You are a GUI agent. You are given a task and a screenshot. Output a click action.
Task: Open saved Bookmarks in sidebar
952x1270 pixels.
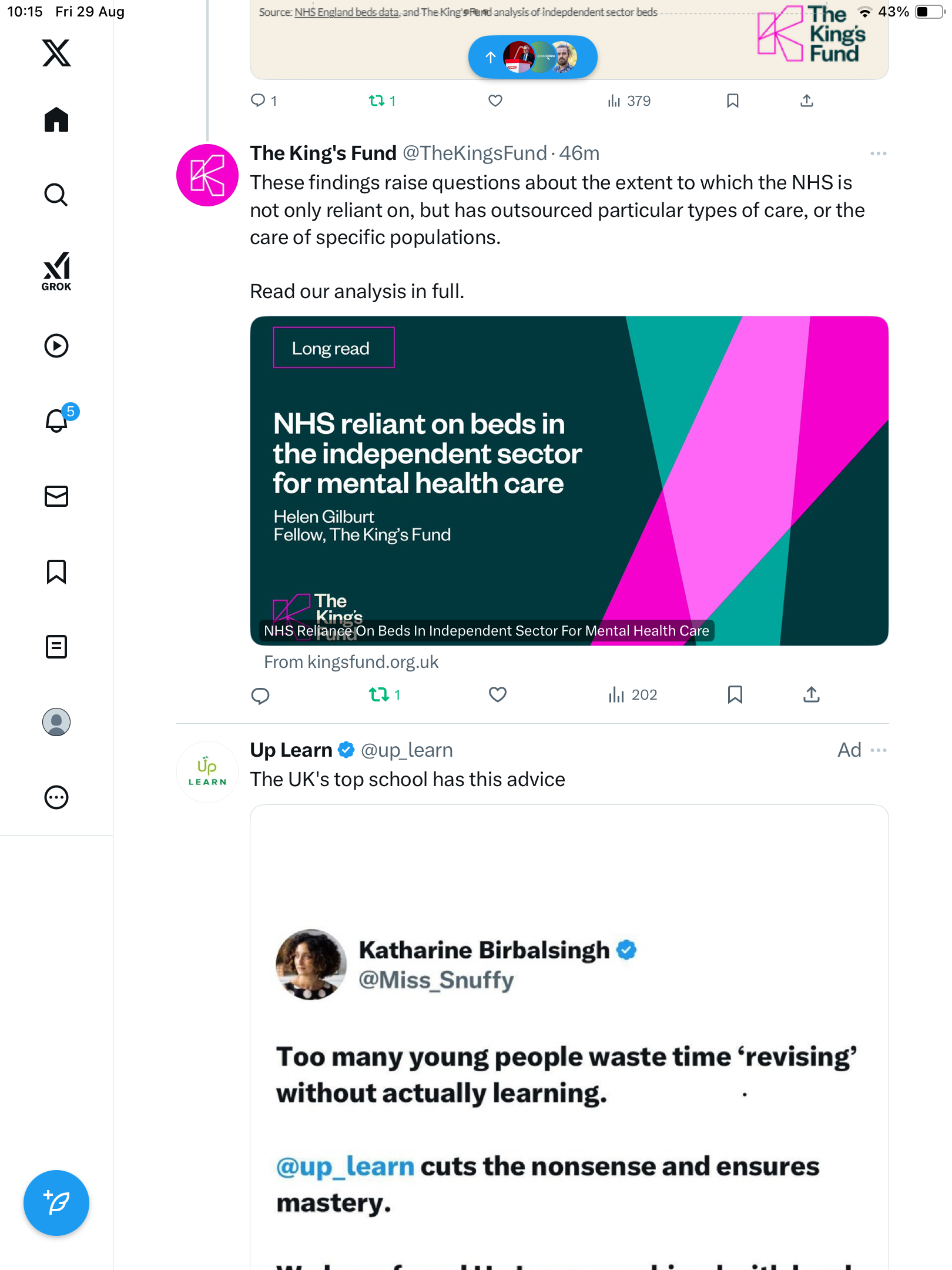coord(56,571)
